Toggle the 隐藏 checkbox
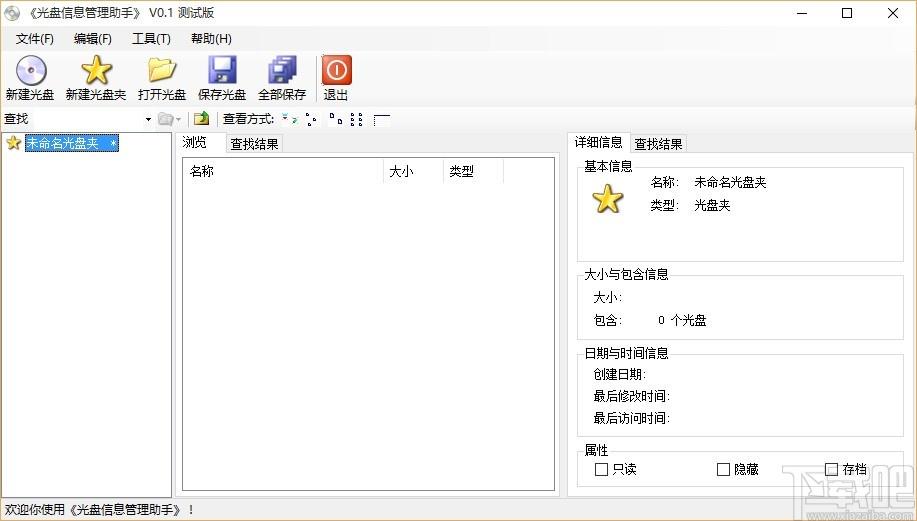This screenshot has height=521, width=917. point(723,470)
